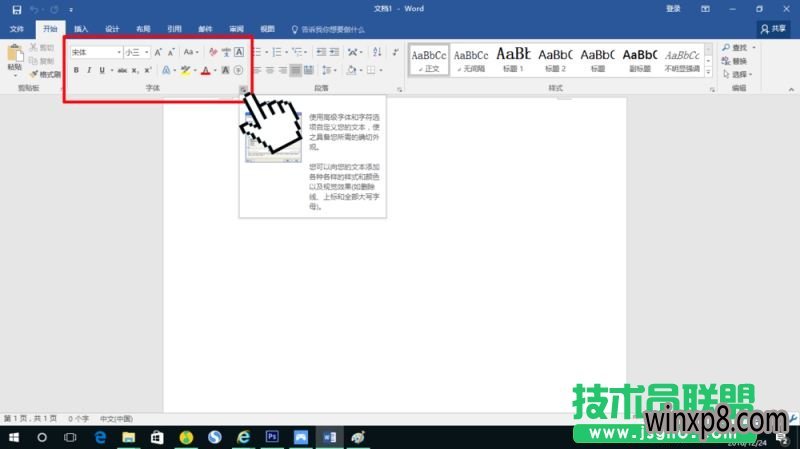Toggle Superscript formatting

147,70
